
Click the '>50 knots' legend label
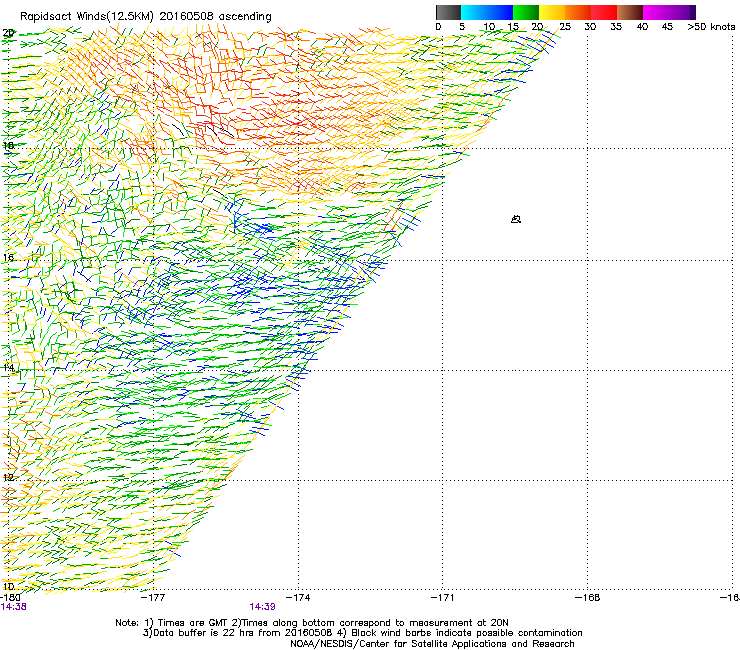click(711, 27)
